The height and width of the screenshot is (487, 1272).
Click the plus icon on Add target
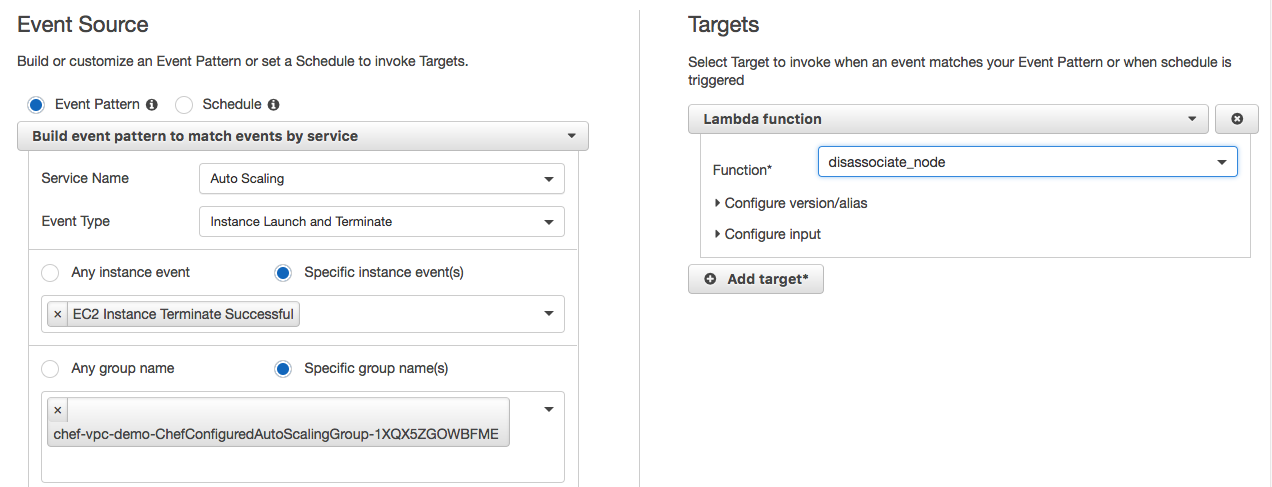pyautogui.click(x=711, y=279)
